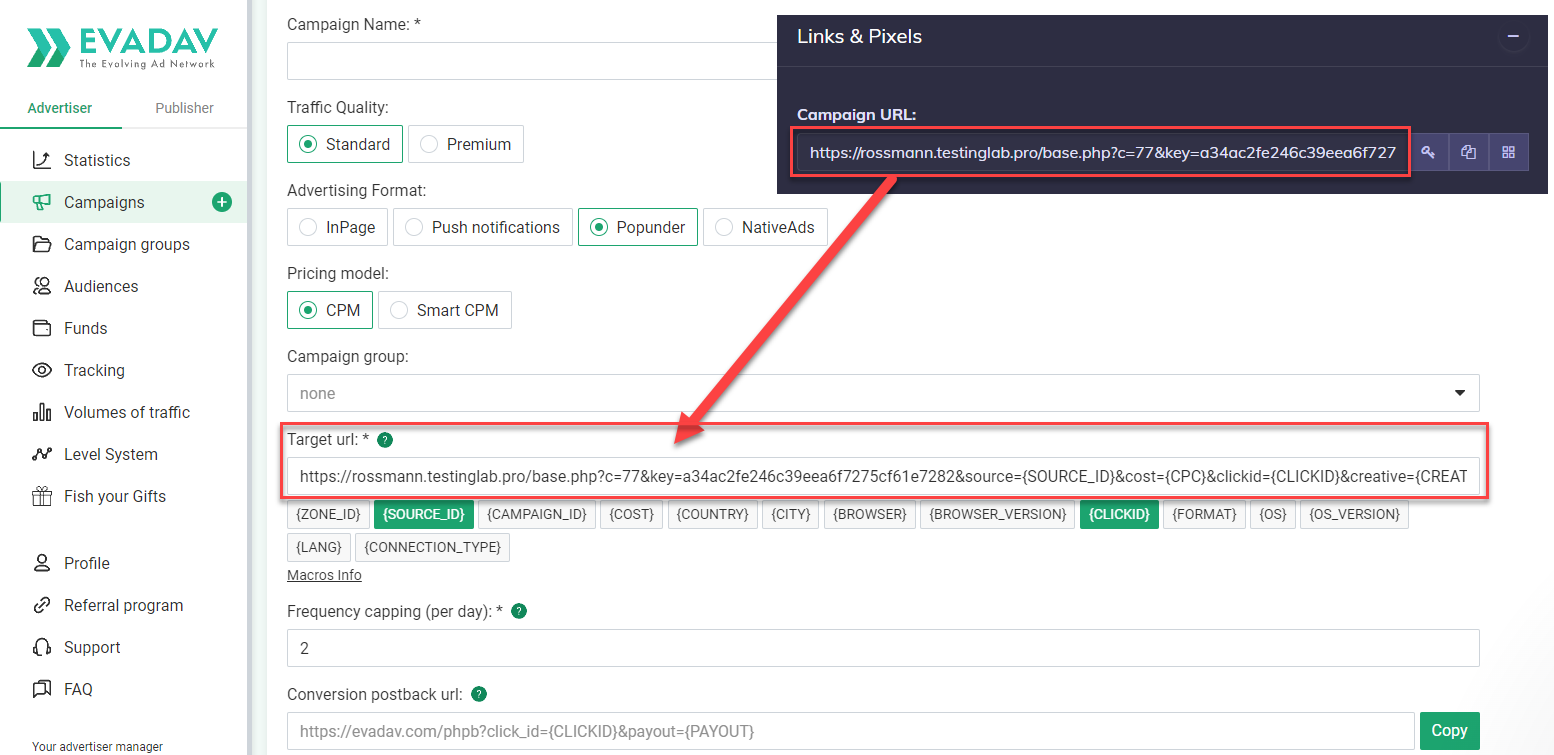Click the Frequency capping help icon

(x=519, y=611)
